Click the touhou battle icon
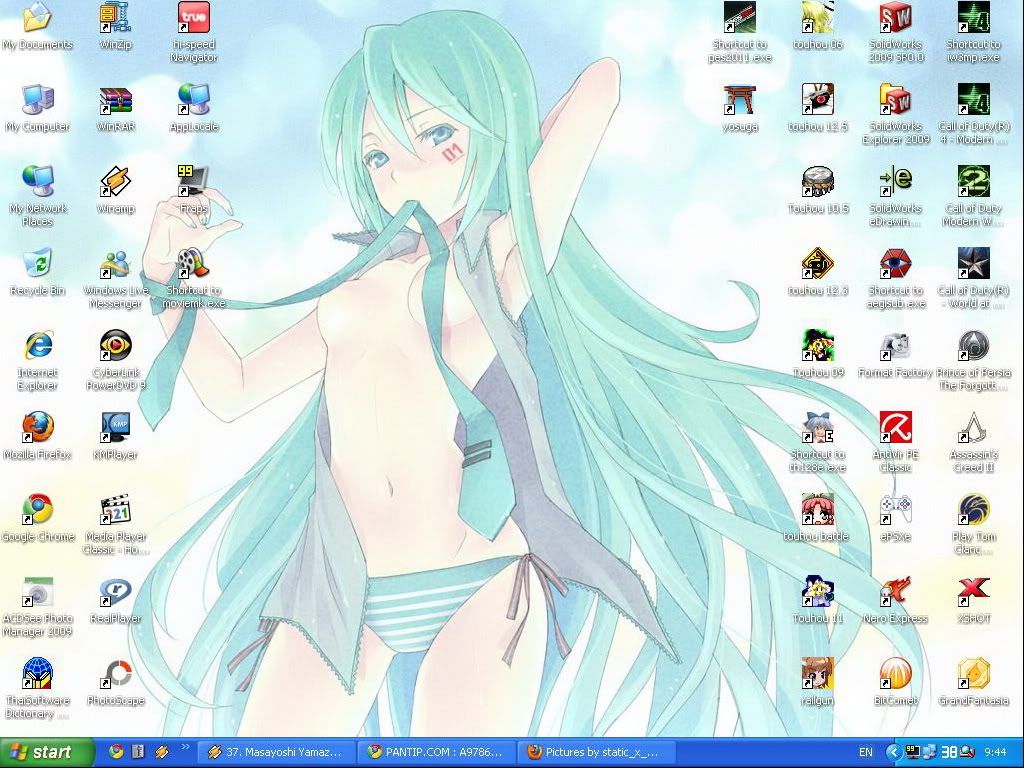Image resolution: width=1024 pixels, height=768 pixels. point(818,509)
